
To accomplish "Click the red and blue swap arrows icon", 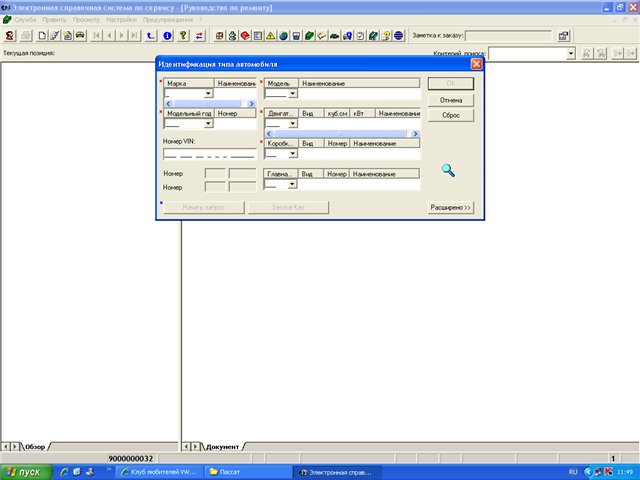I will pyautogui.click(x=199, y=36).
